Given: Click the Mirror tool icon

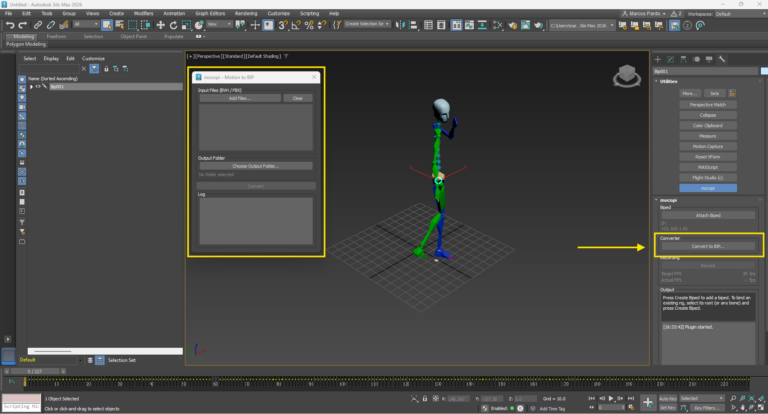Looking at the screenshot, I should click(400, 25).
